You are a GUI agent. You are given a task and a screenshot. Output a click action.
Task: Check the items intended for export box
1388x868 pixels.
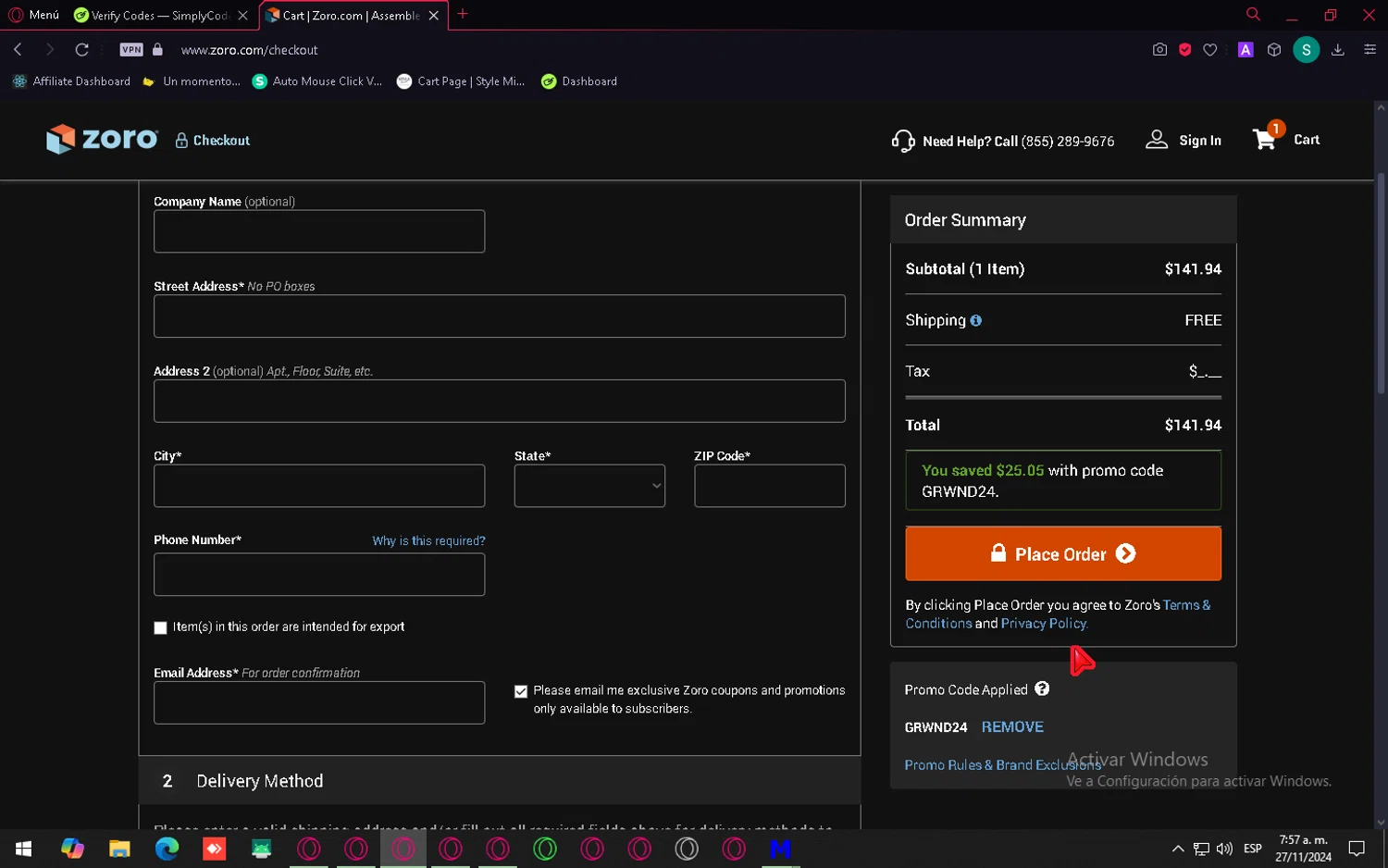(x=160, y=627)
